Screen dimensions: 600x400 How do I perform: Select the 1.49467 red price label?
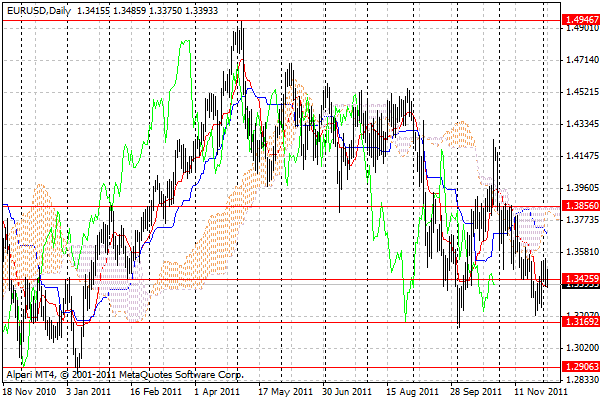point(581,19)
